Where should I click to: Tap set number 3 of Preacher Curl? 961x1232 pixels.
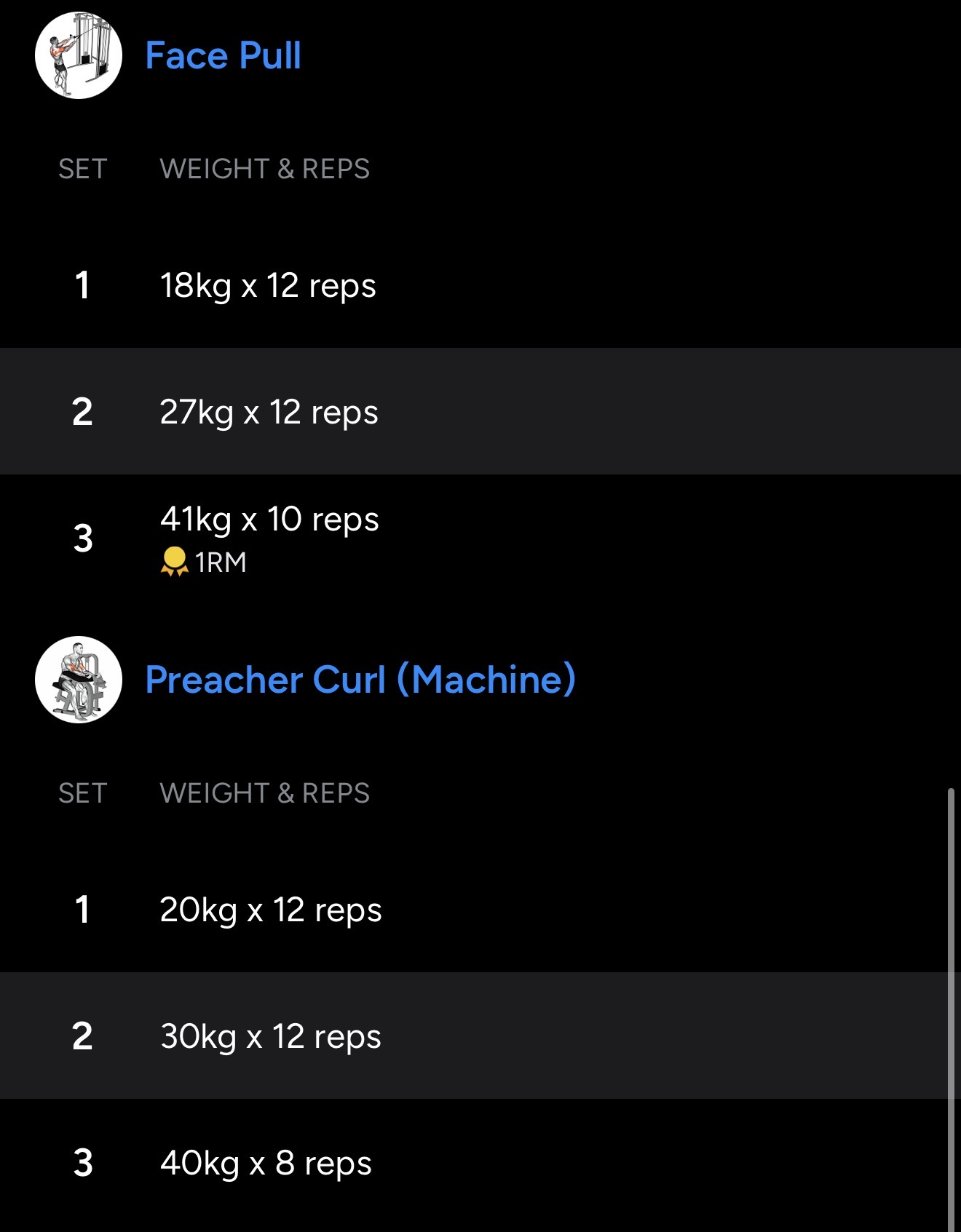[x=83, y=1163]
